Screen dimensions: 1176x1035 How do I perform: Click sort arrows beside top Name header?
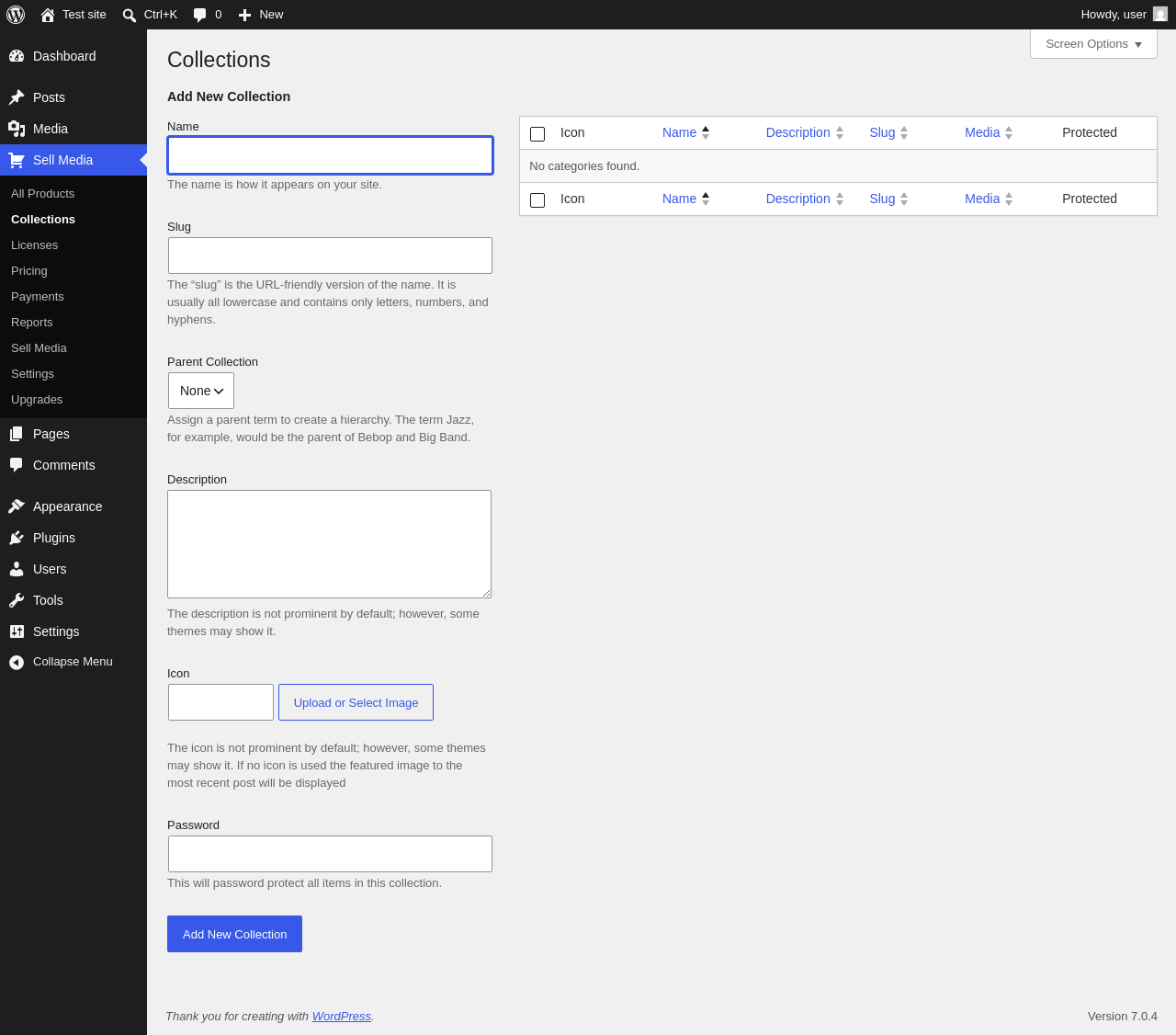(706, 132)
